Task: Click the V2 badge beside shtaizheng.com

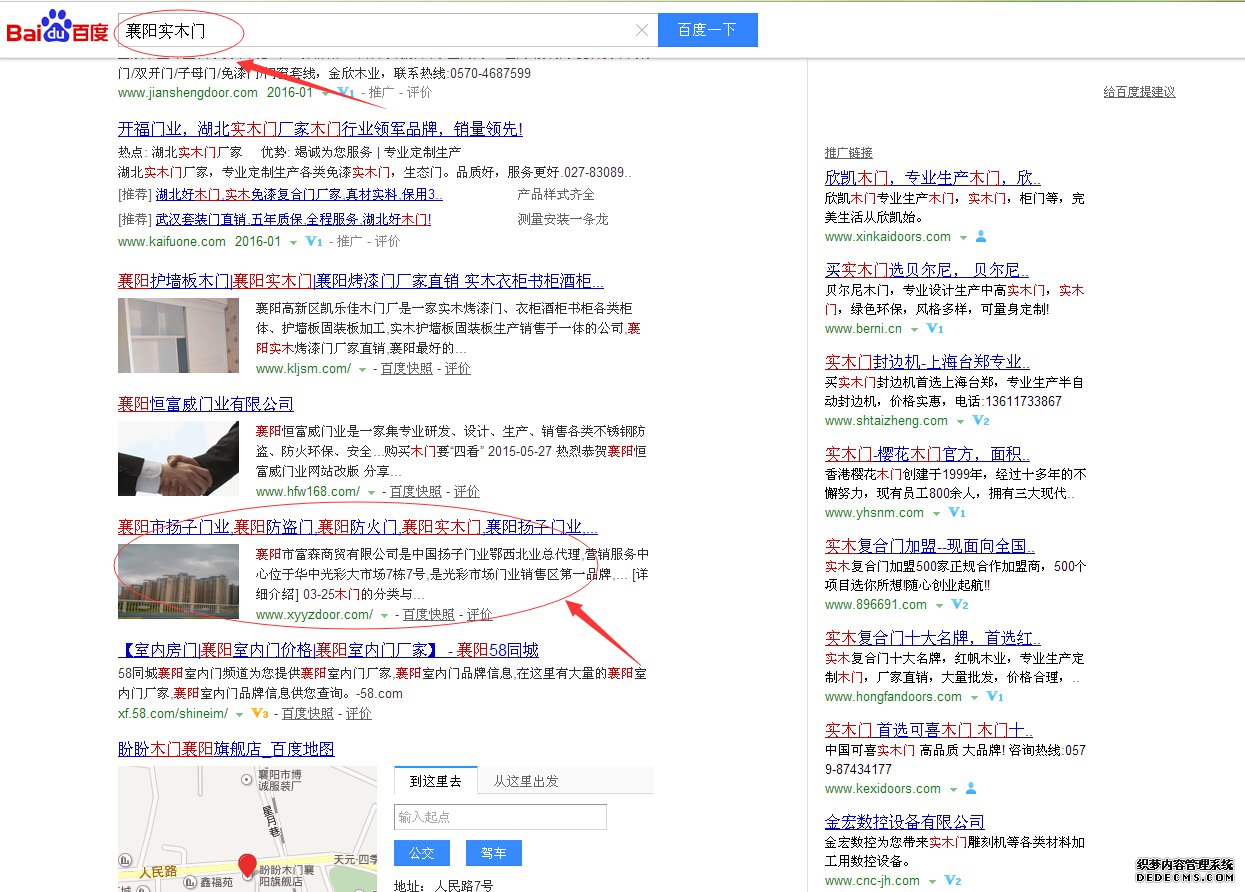Action: click(981, 420)
